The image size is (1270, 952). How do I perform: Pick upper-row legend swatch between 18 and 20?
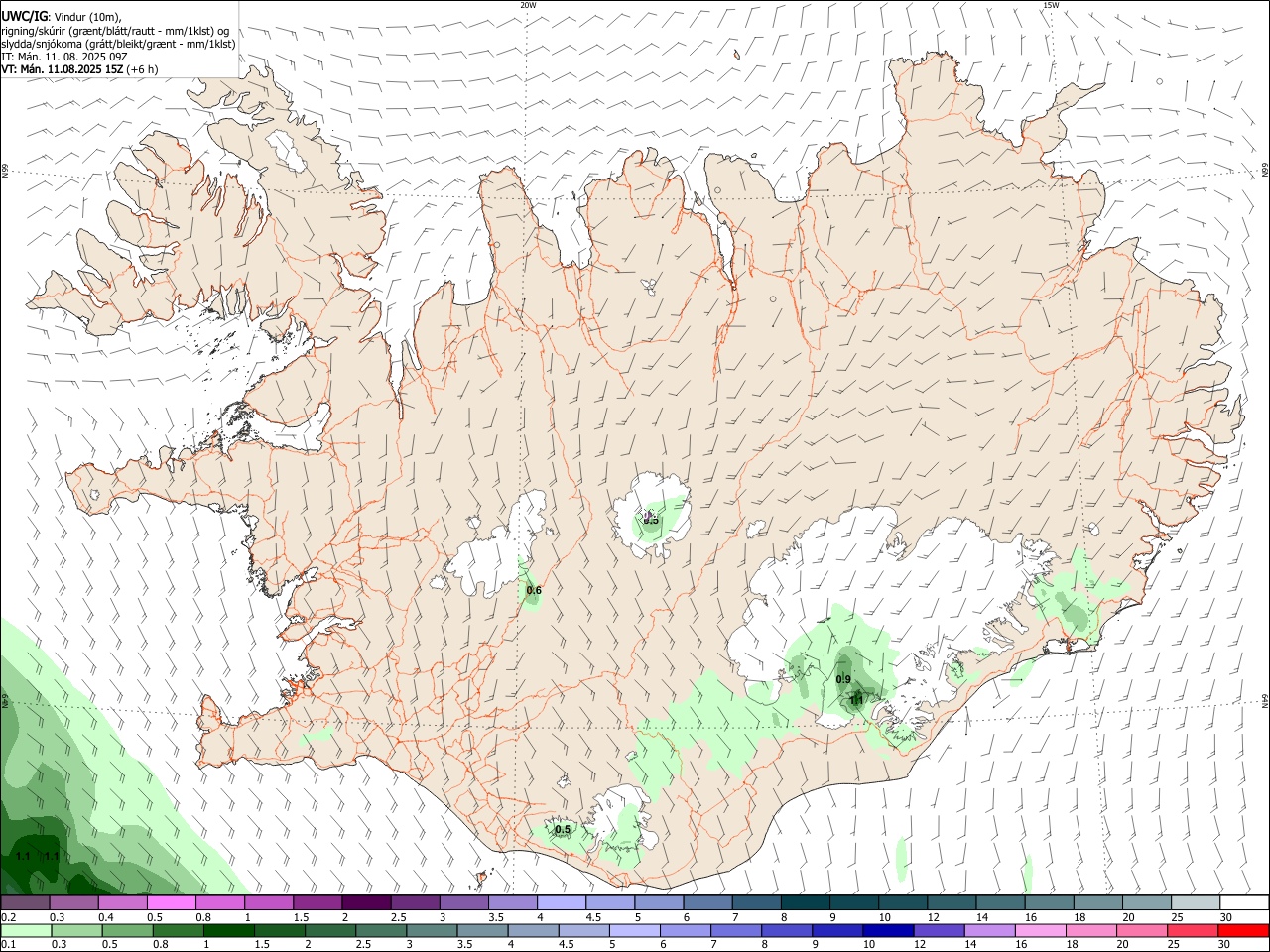click(1098, 903)
